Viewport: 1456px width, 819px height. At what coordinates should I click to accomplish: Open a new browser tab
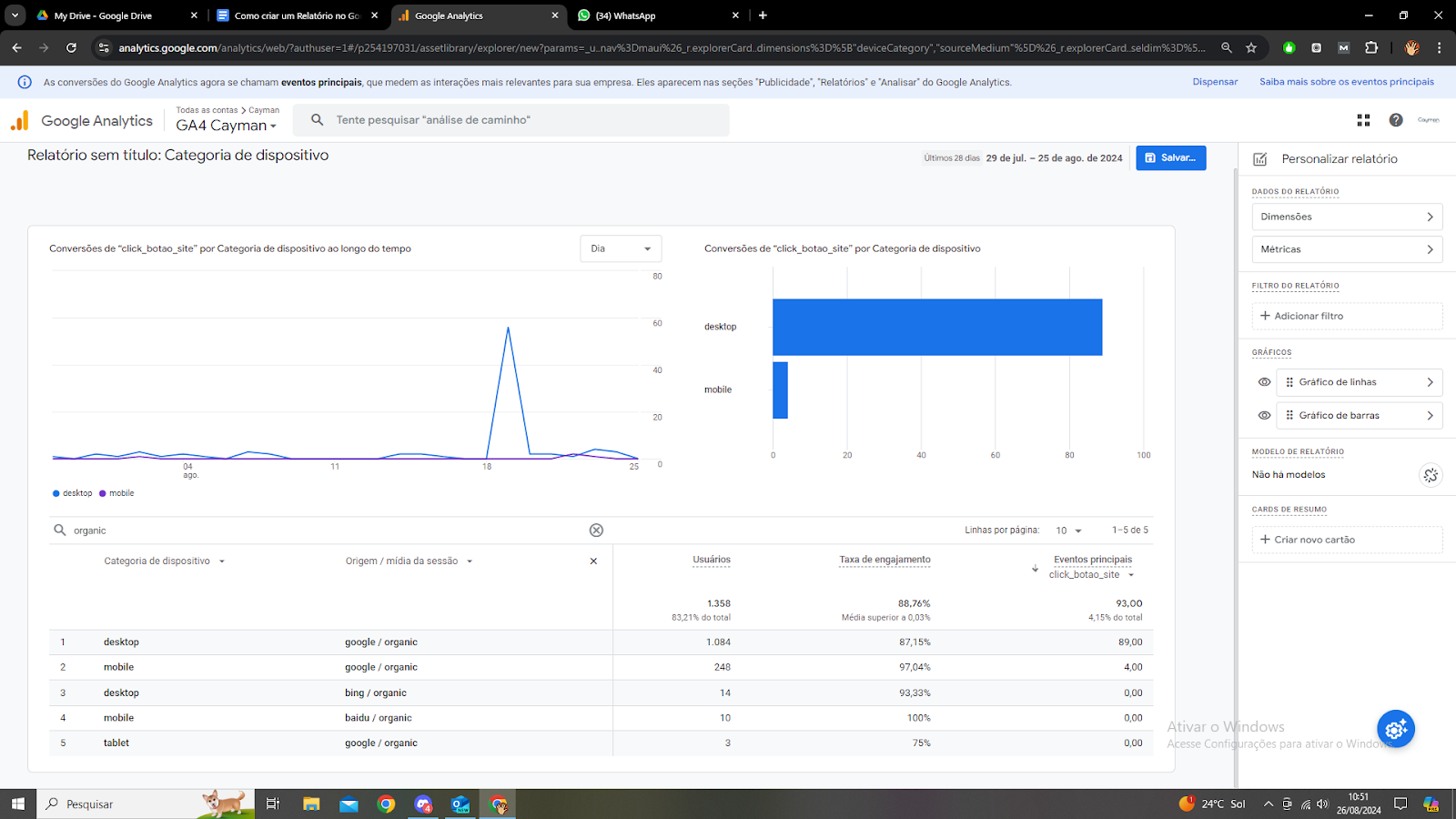763,15
